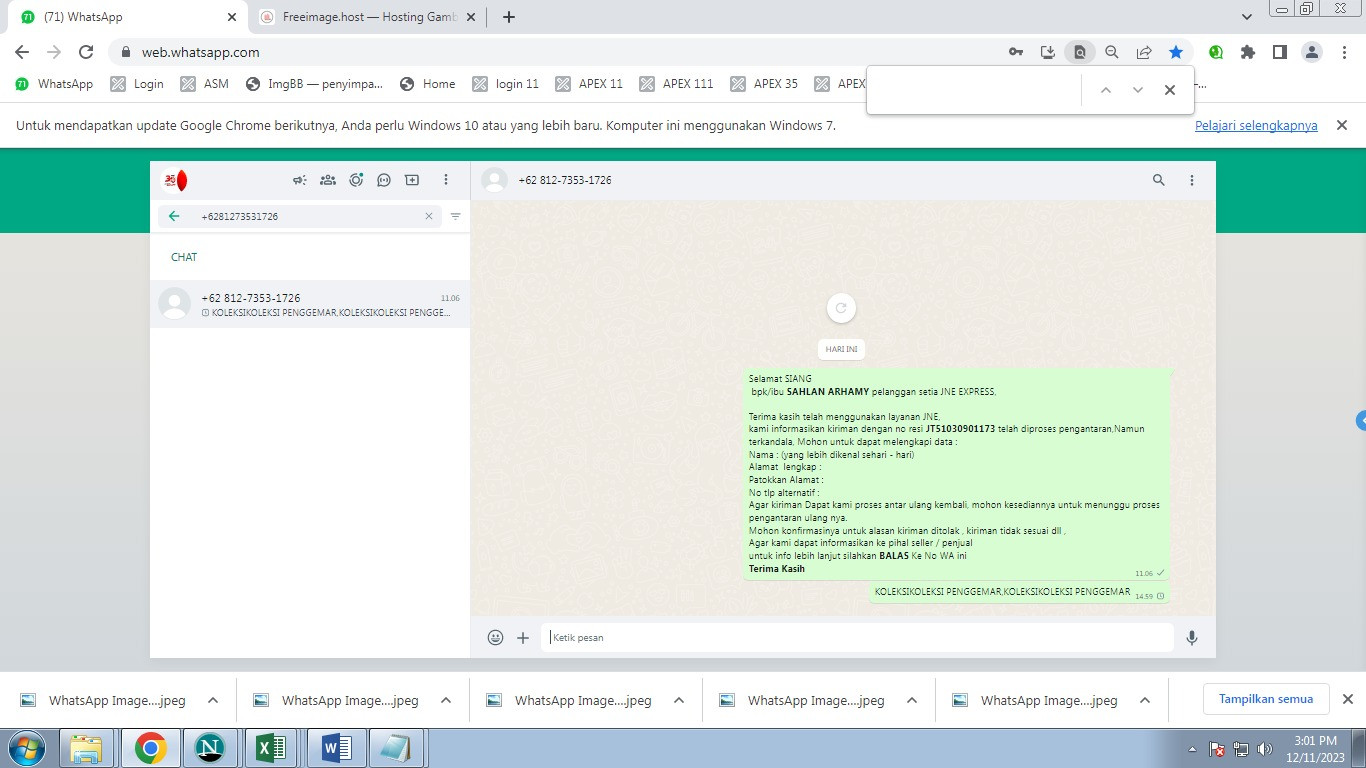Open the profile picture in WhatsApp sidebar

click(x=175, y=181)
